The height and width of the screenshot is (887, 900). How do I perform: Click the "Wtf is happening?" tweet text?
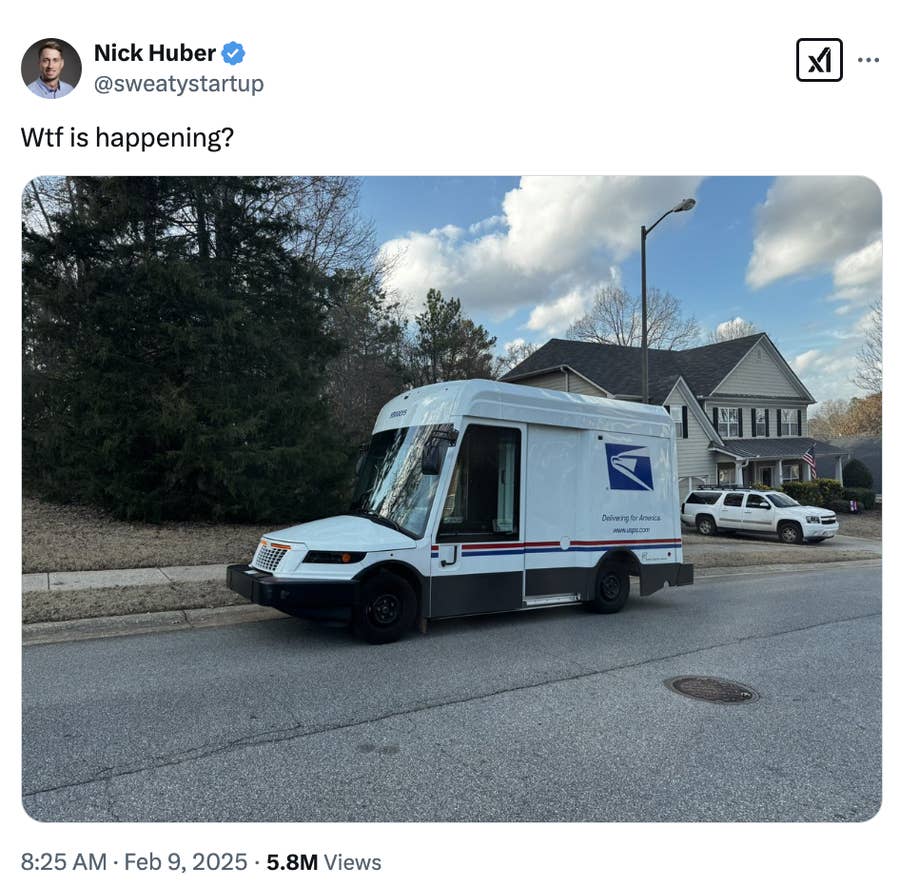[x=127, y=138]
